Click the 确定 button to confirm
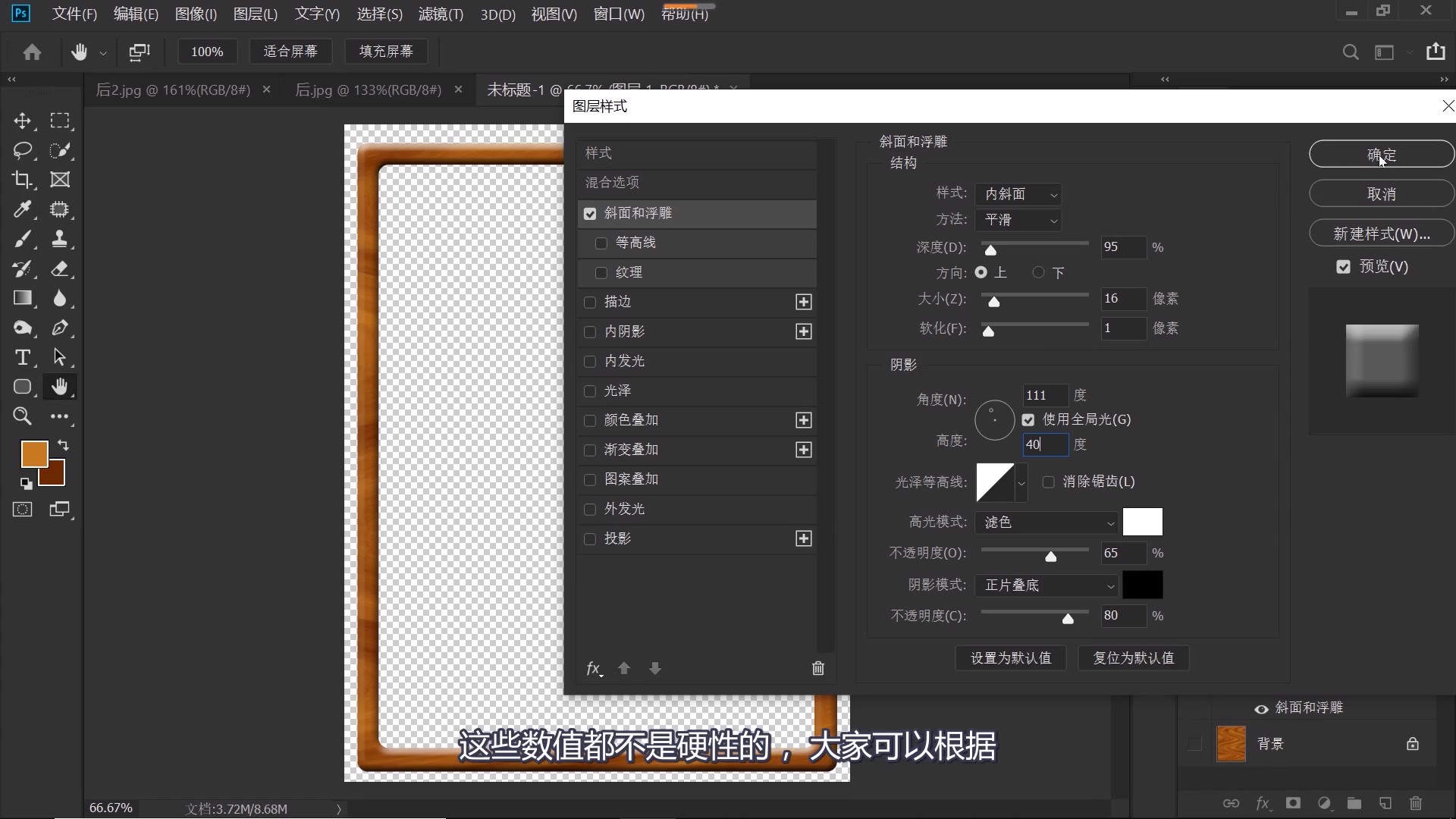 pyautogui.click(x=1380, y=153)
